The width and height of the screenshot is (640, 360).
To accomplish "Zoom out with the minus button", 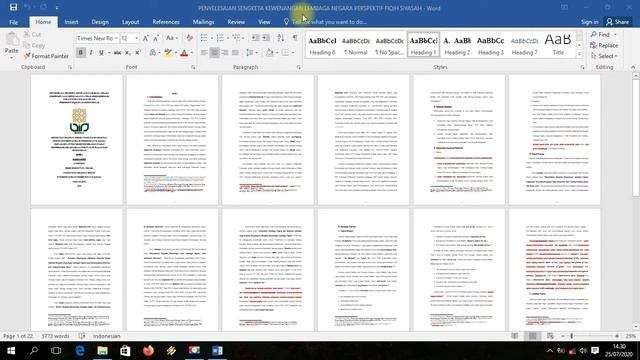I will pos(563,336).
